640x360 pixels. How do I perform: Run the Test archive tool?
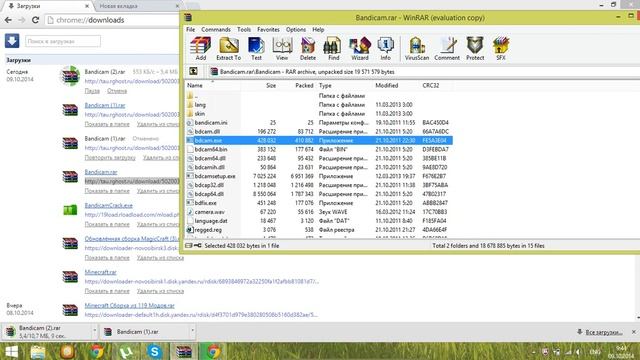tap(256, 49)
